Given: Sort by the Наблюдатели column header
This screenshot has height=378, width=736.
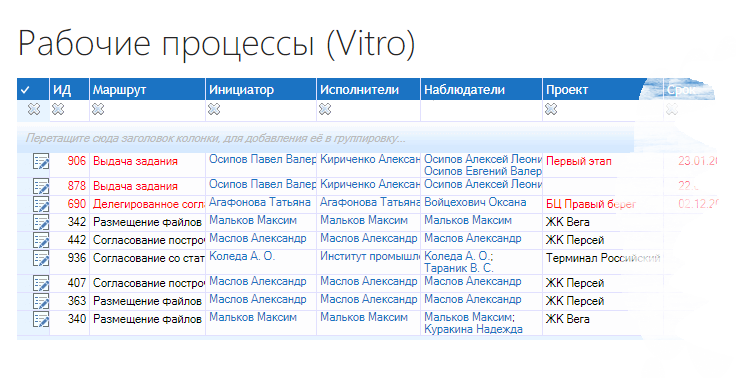Looking at the screenshot, I should click(x=481, y=90).
